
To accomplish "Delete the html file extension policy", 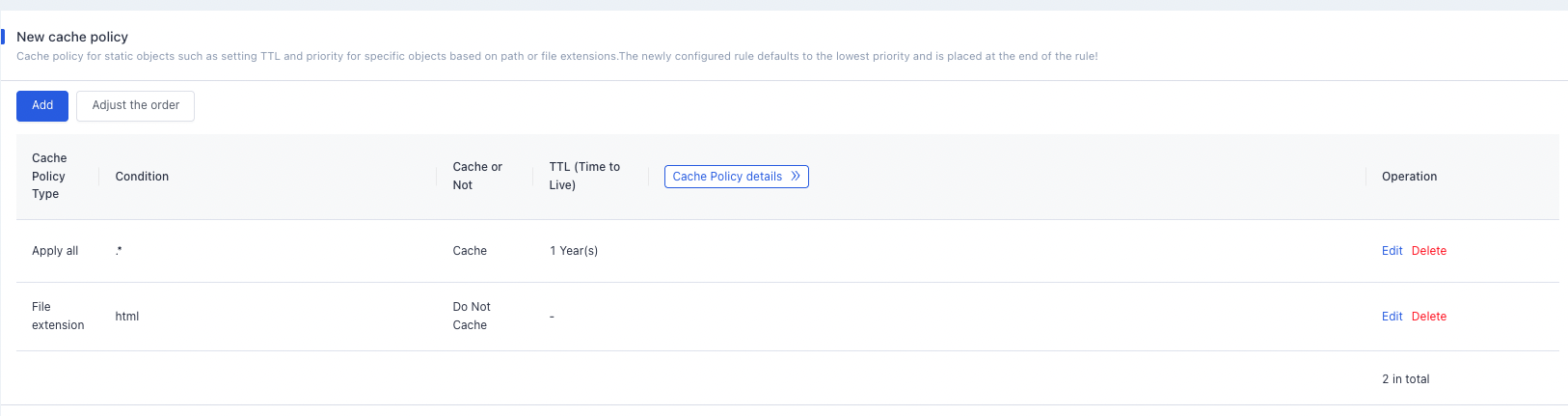I will (1428, 317).
